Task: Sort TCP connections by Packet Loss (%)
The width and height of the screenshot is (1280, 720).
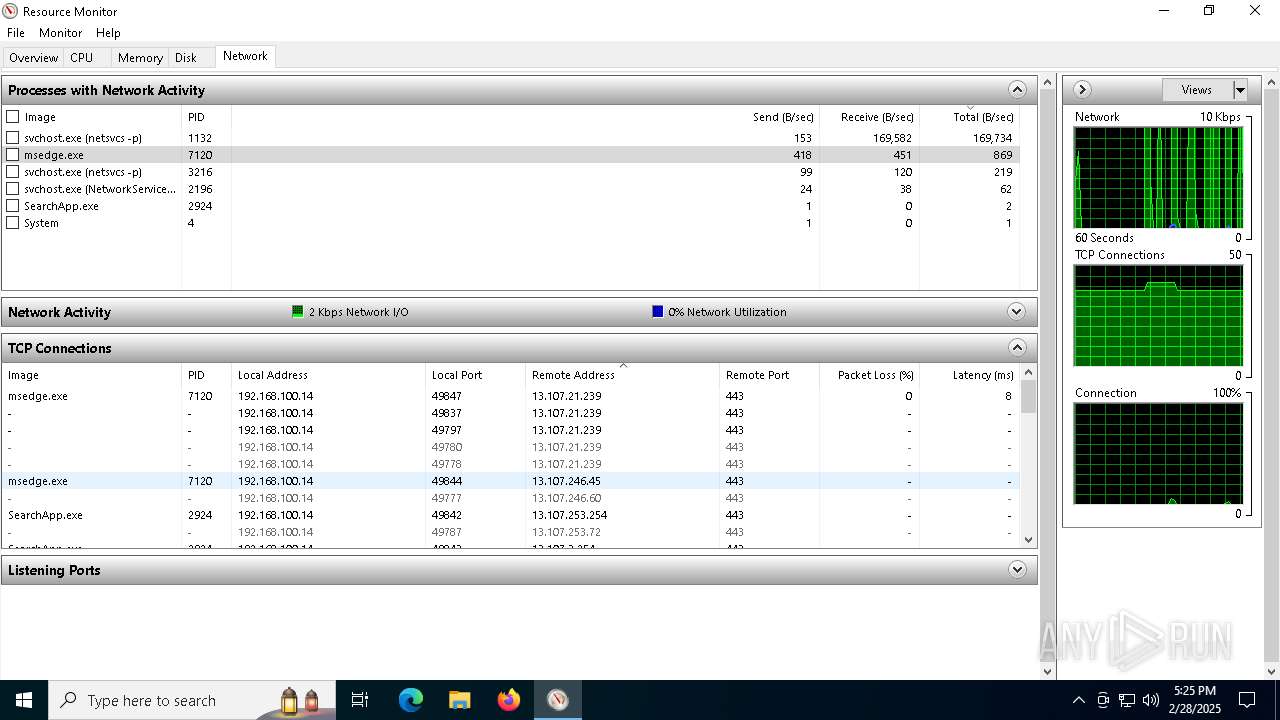Action: (875, 375)
